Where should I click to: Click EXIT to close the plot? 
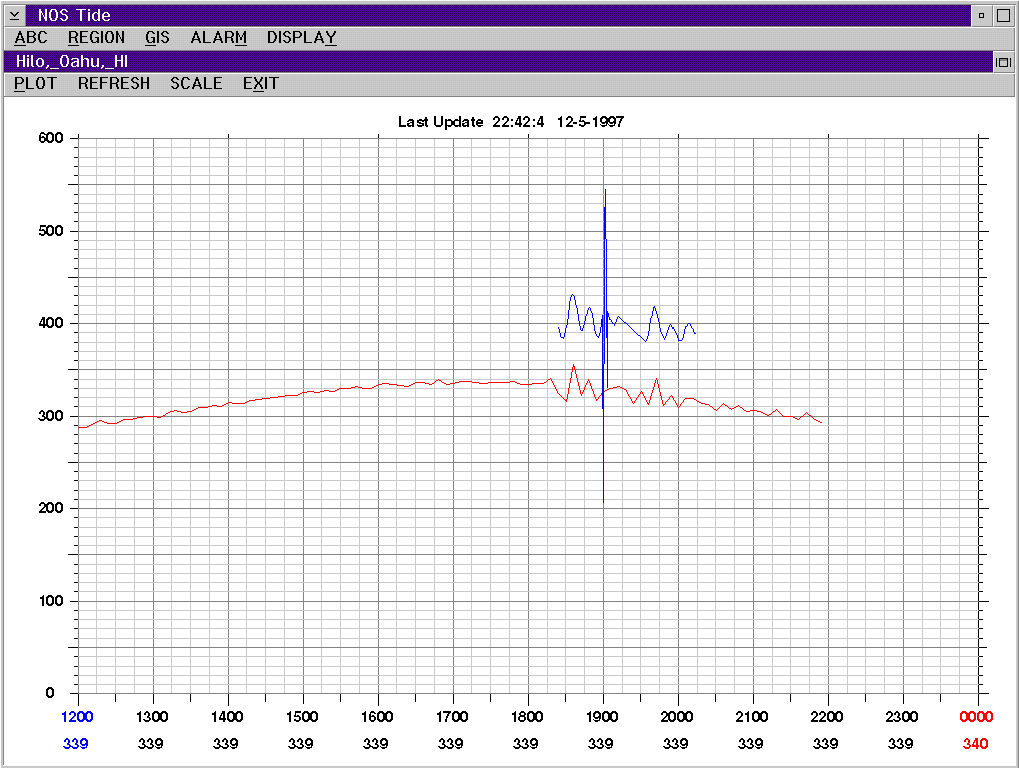[261, 84]
